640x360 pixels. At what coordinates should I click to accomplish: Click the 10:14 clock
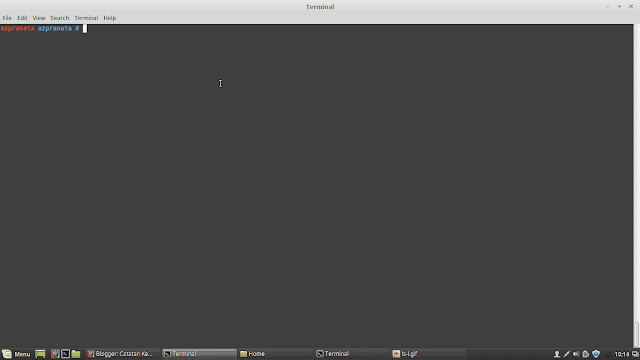[x=622, y=354]
